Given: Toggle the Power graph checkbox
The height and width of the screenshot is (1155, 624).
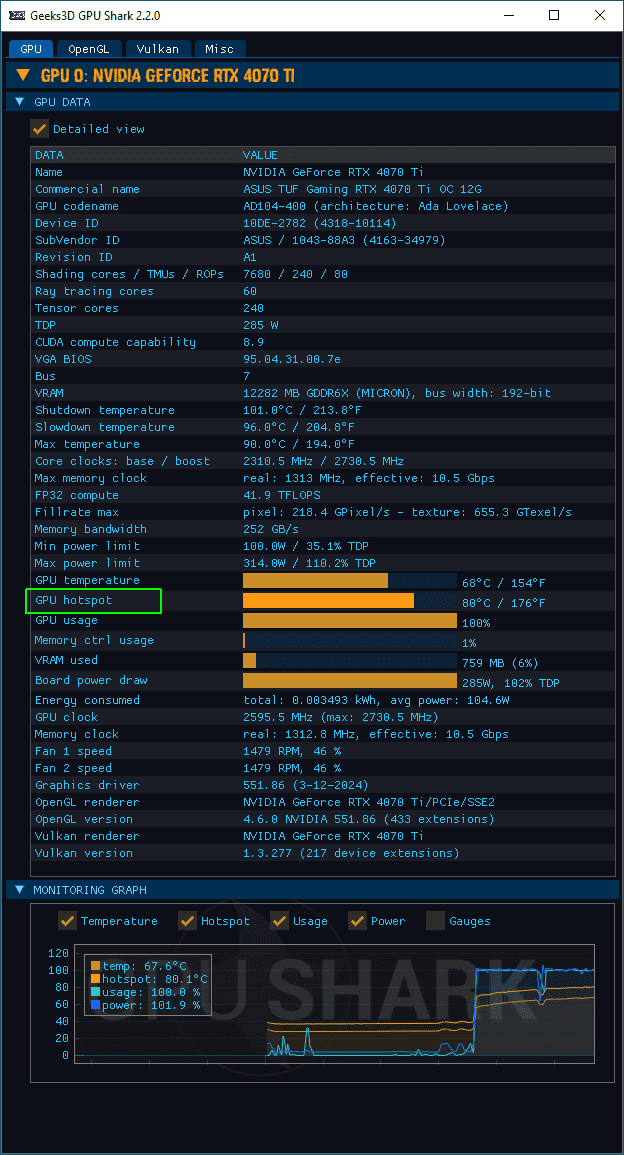Looking at the screenshot, I should [x=358, y=921].
